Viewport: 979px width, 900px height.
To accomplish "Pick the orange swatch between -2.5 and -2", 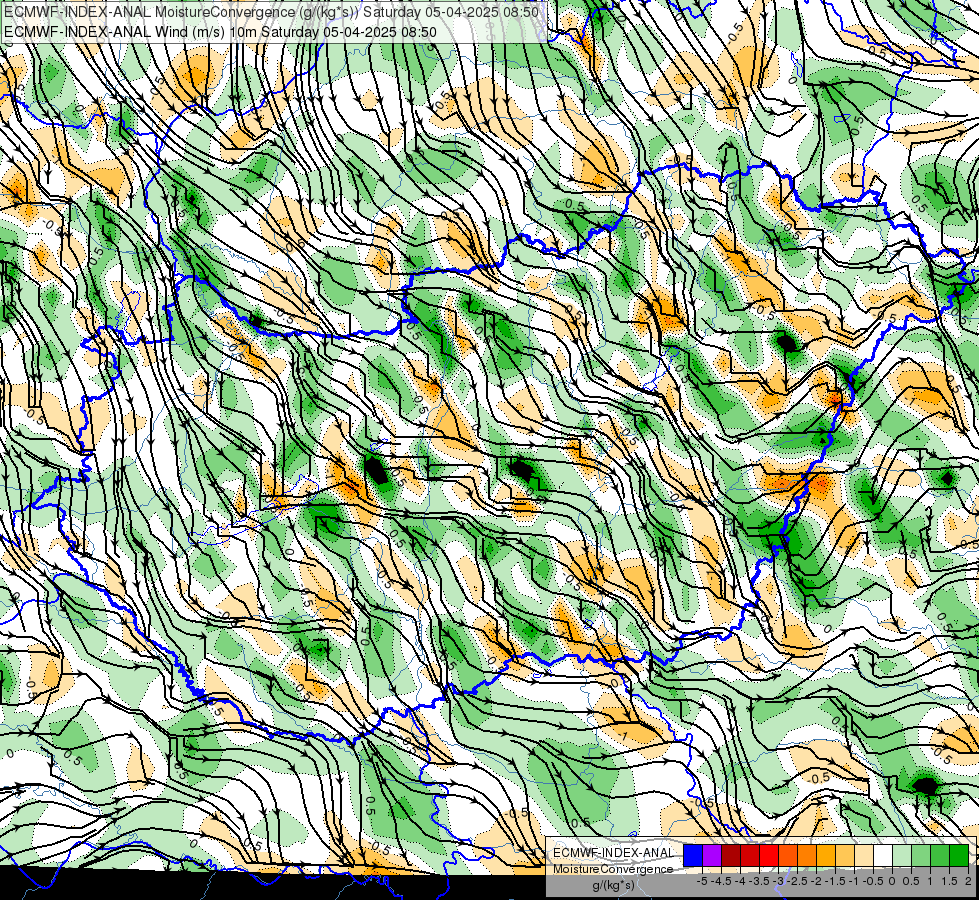I will tap(807, 856).
